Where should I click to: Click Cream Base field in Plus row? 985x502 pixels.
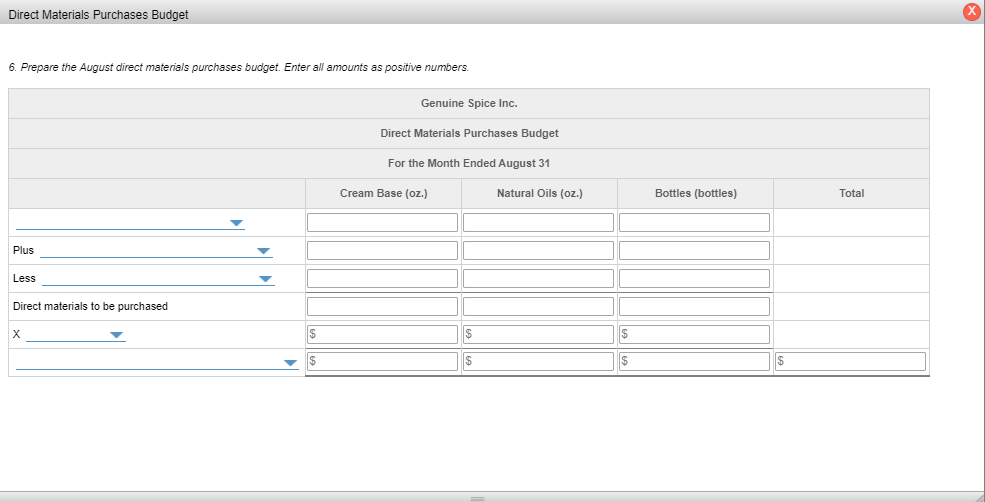pyautogui.click(x=383, y=250)
